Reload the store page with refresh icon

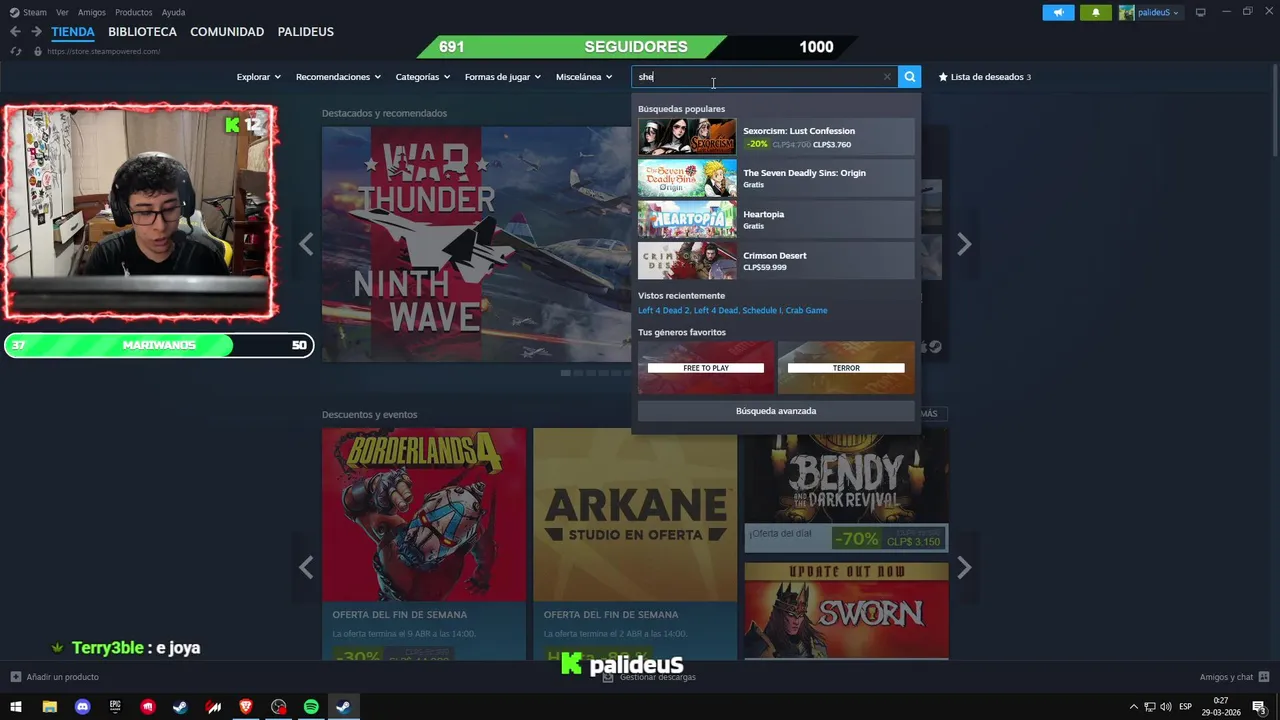[x=16, y=51]
